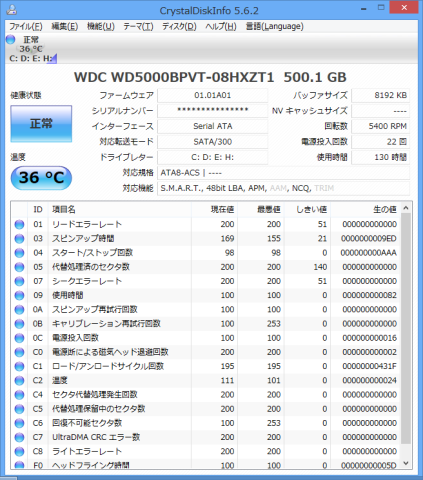Click the status orb for ID C6 row

(x=19, y=423)
